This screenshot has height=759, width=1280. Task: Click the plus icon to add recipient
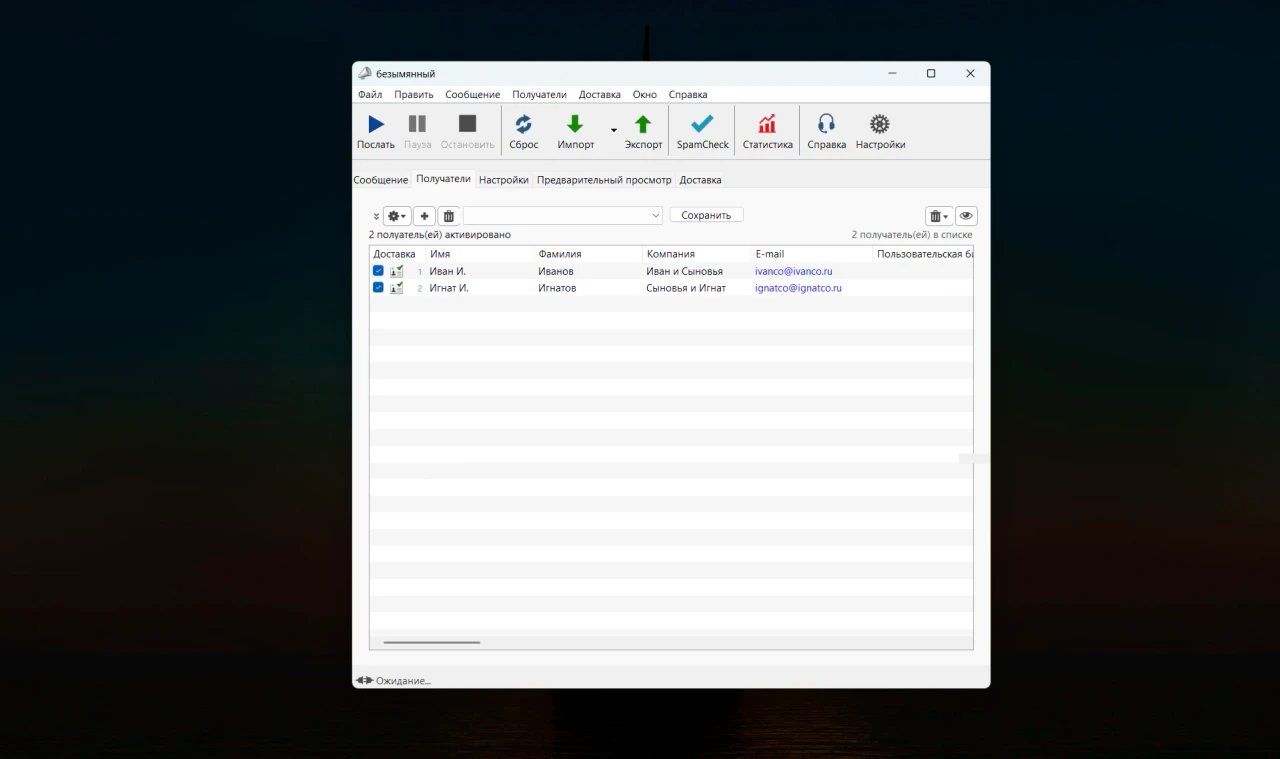pos(424,216)
